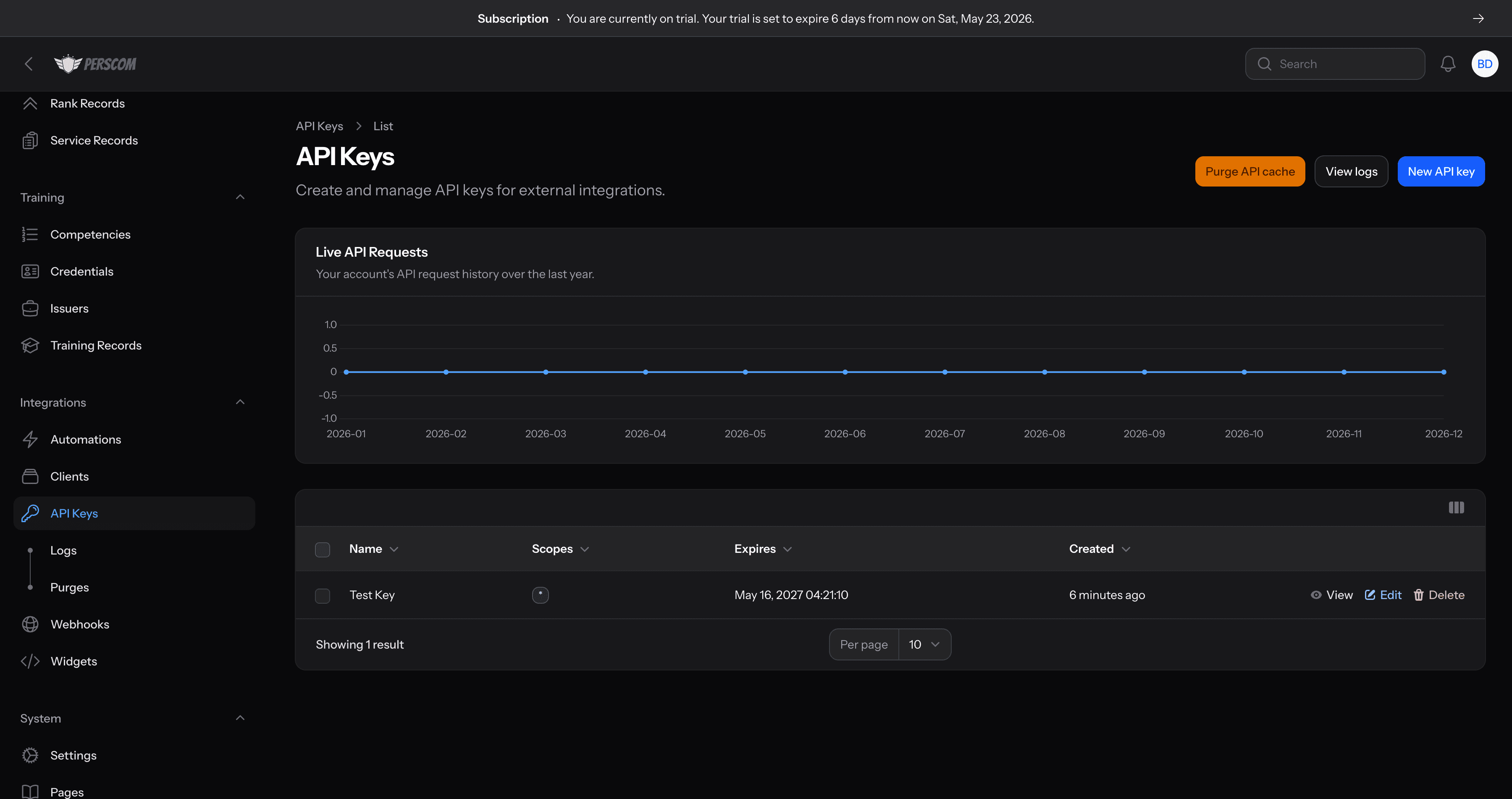Sort by Created column chevron
This screenshot has height=799, width=1512.
(x=1126, y=549)
